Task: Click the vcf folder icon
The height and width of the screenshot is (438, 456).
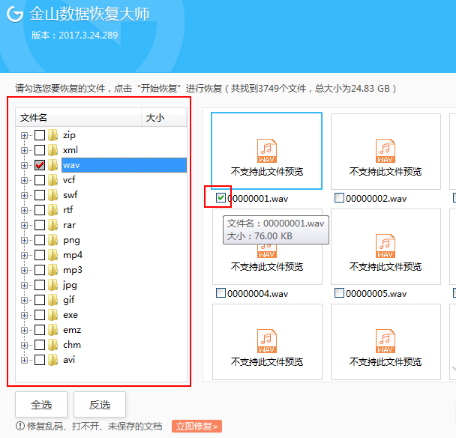Action: (x=53, y=180)
